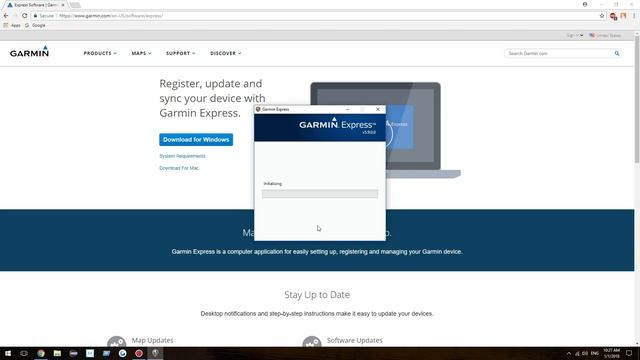The image size is (640, 360).
Task: Open a new browser tab
Action: point(75,5)
